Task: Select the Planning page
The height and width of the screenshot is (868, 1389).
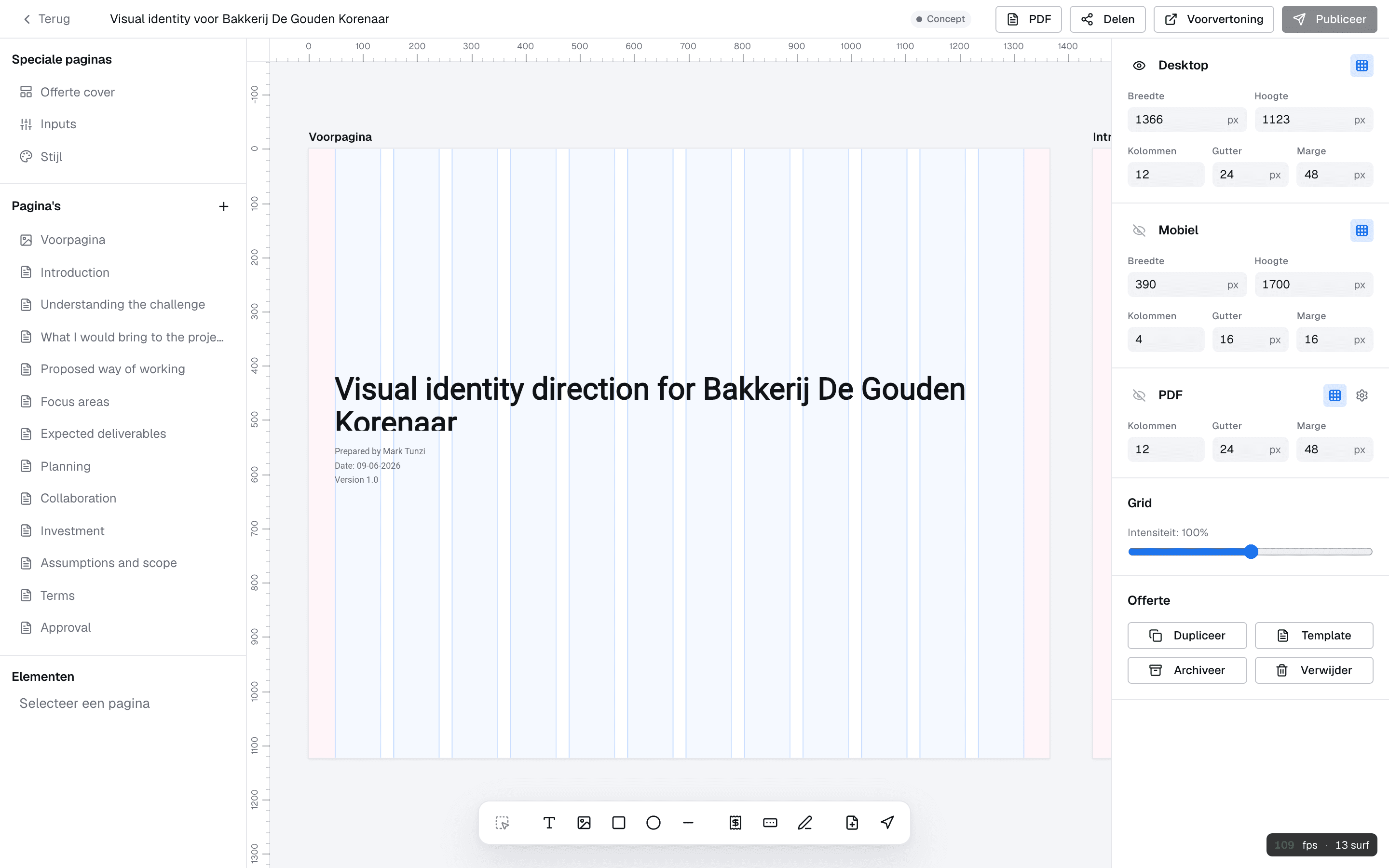Action: pyautogui.click(x=123, y=466)
